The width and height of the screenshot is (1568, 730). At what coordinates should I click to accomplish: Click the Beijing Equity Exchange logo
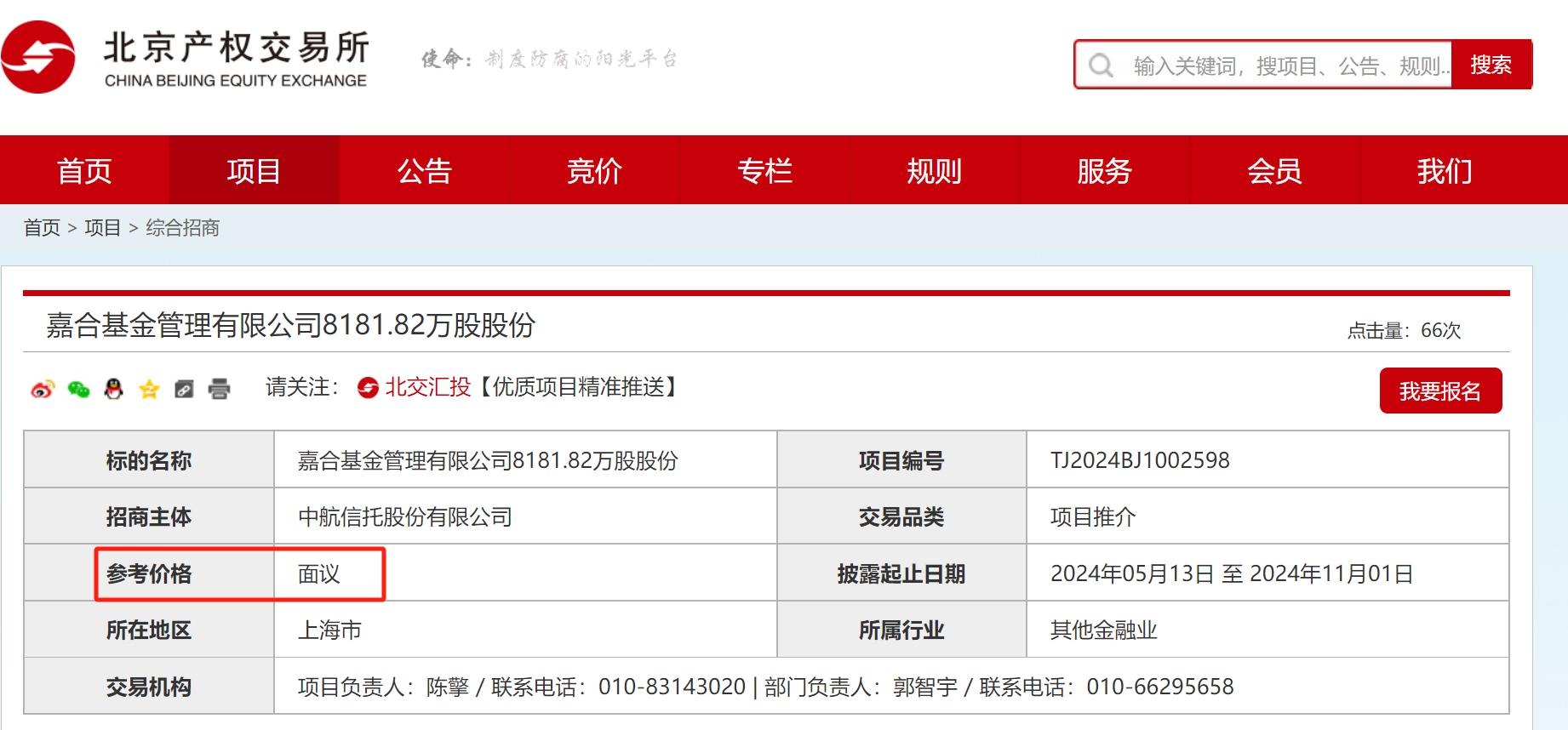click(x=184, y=57)
